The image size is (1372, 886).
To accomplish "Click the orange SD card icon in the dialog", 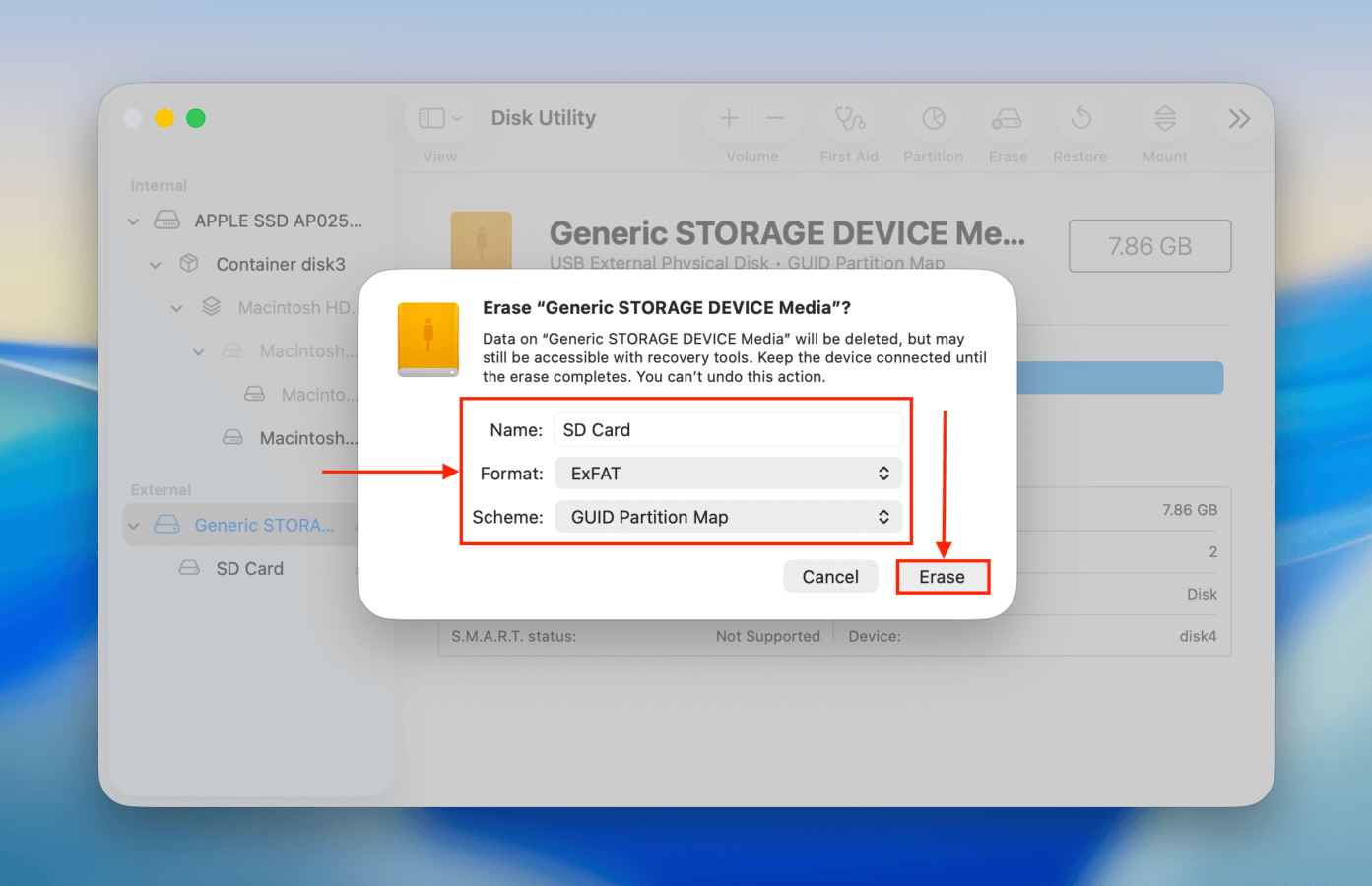I will [x=427, y=340].
